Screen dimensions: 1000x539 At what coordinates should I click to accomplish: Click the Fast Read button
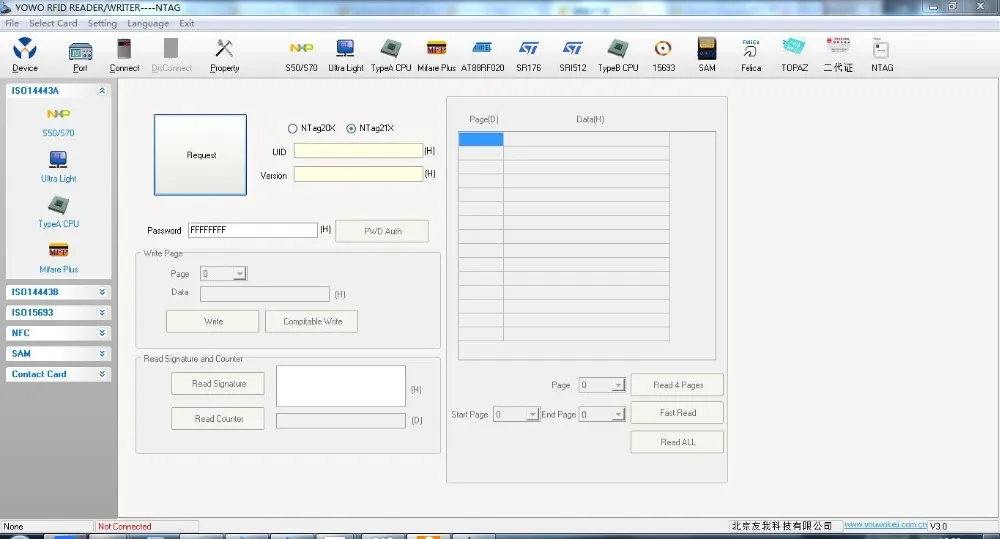pyautogui.click(x=677, y=413)
